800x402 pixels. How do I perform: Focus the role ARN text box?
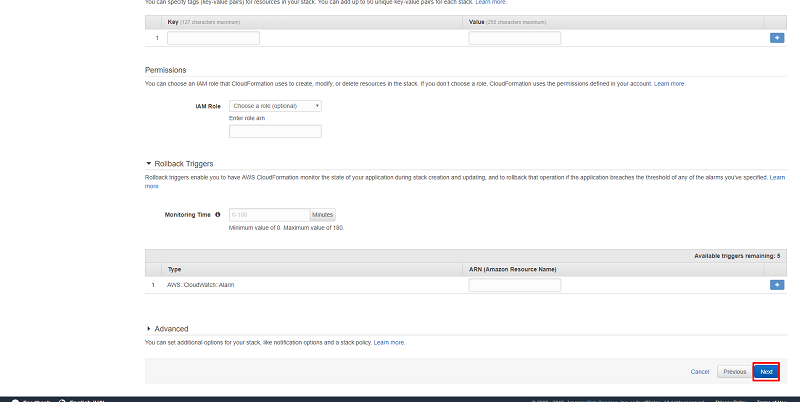[x=275, y=131]
